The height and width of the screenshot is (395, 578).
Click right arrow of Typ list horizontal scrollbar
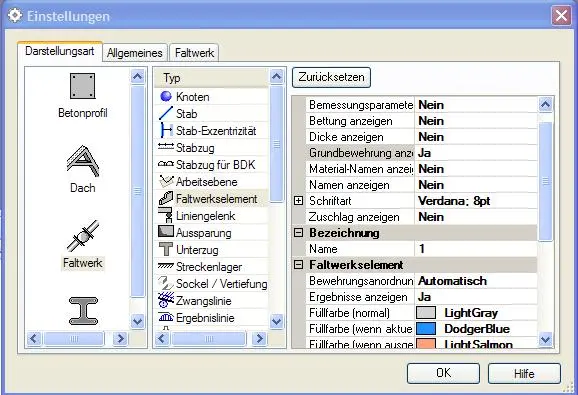tap(260, 338)
